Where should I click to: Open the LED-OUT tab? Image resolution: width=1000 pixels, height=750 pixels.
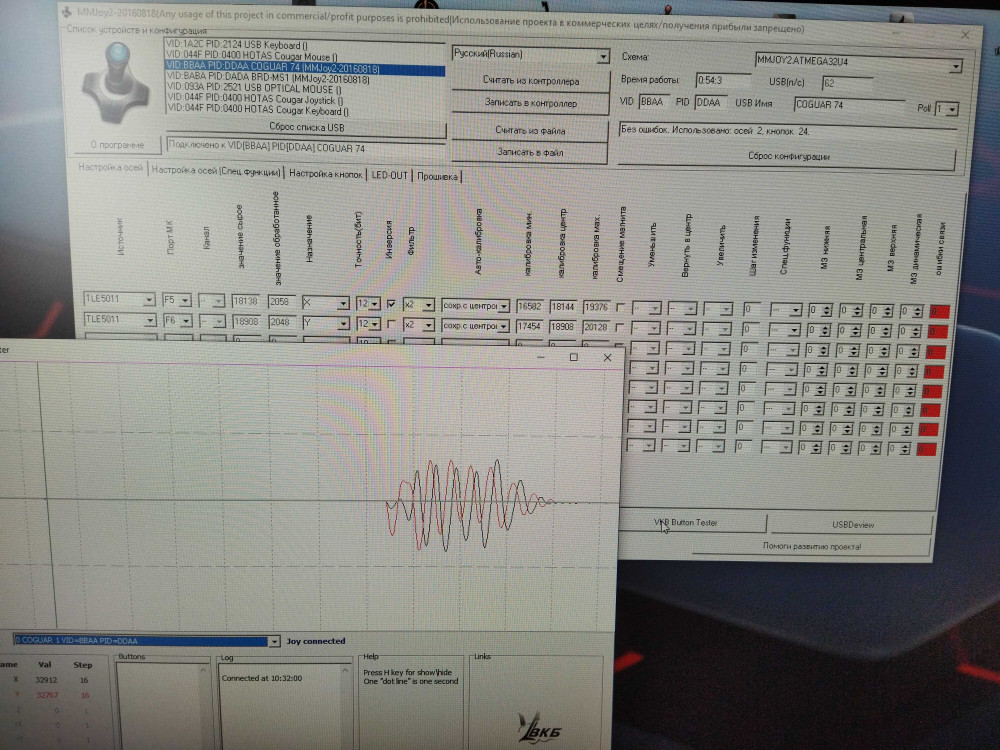tap(387, 176)
